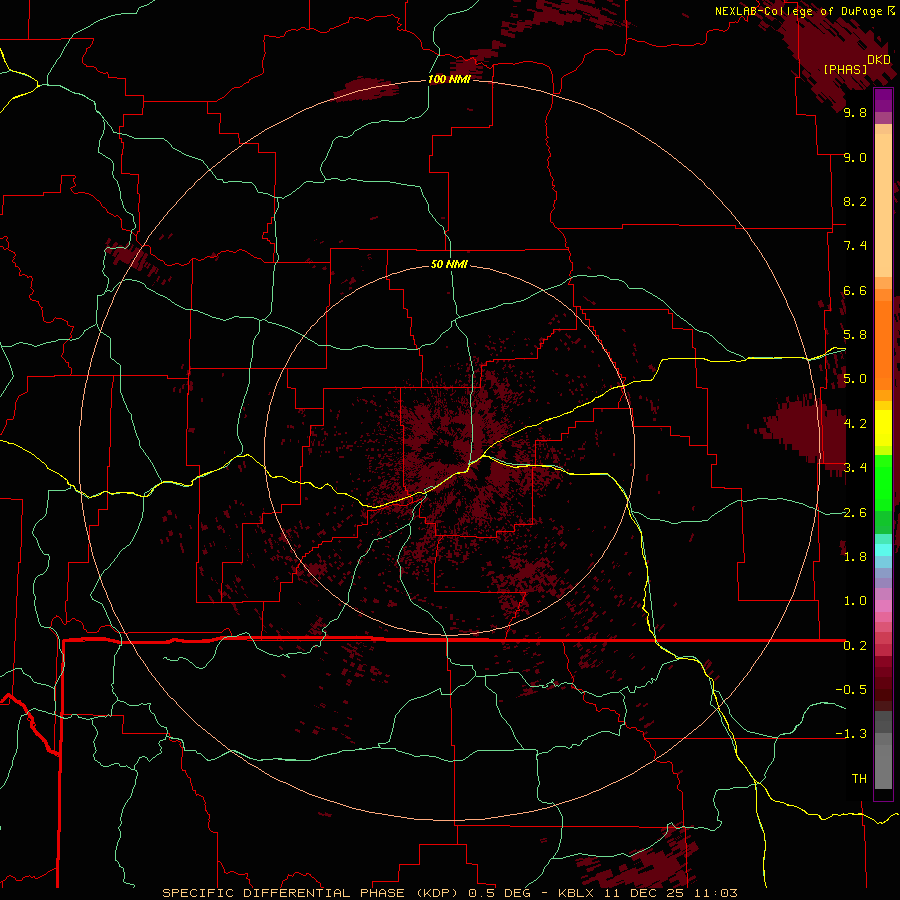Viewport: 900px width, 900px height.
Task: Click the bright yellow color bar segment
Action: 883,428
